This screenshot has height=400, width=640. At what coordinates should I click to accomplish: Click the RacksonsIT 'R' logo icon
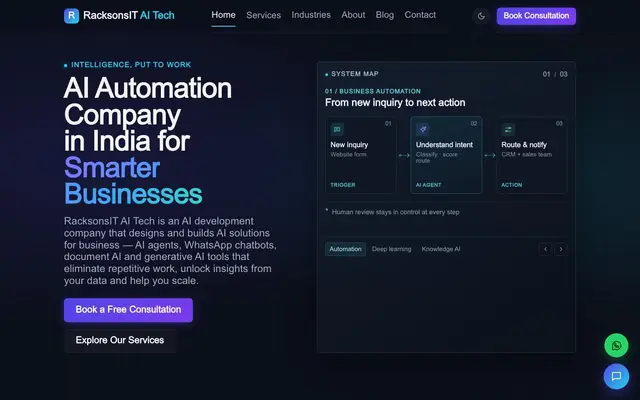click(71, 16)
